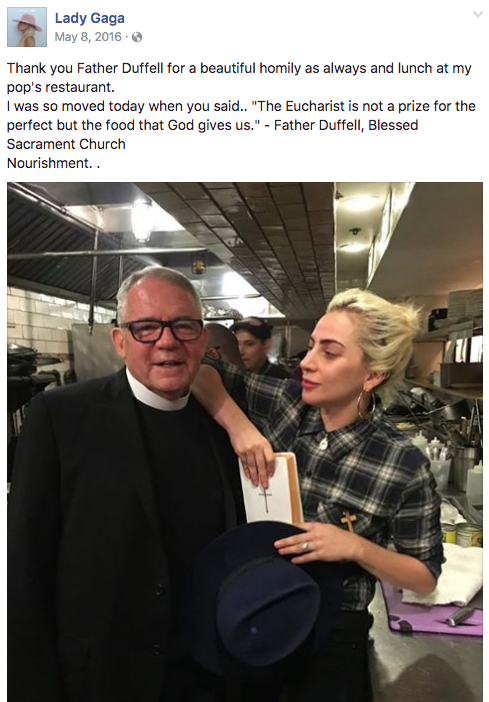
Task: Click the priest's black glasses in photo
Action: click(x=163, y=330)
